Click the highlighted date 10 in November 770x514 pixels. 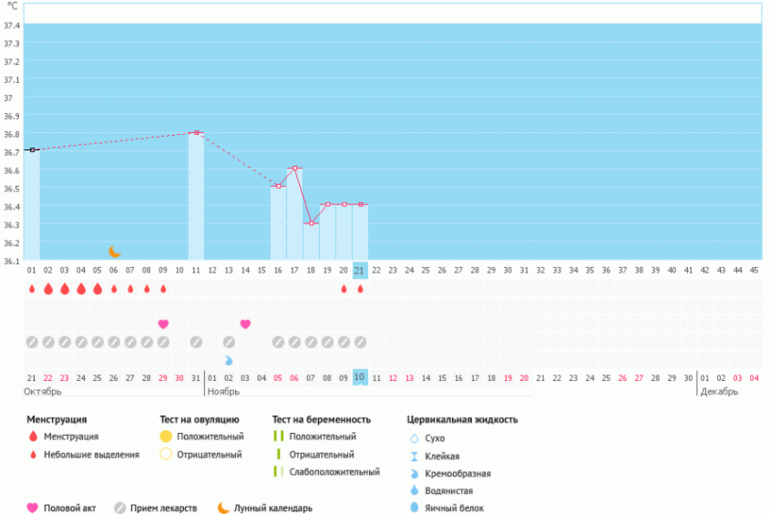(x=360, y=376)
